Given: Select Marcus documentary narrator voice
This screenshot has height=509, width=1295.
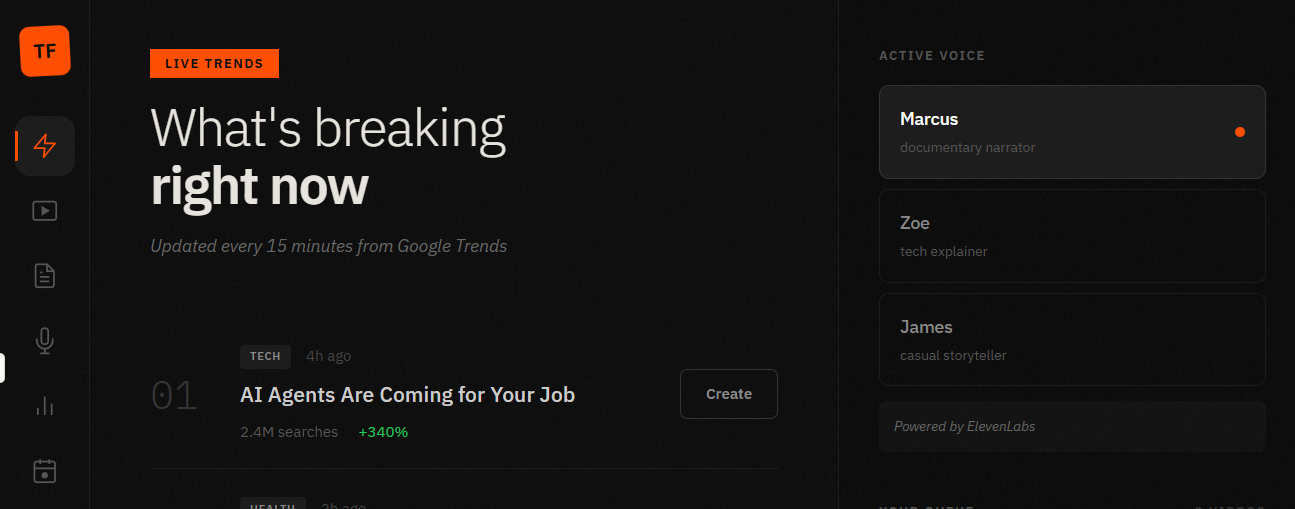Looking at the screenshot, I should (1070, 132).
